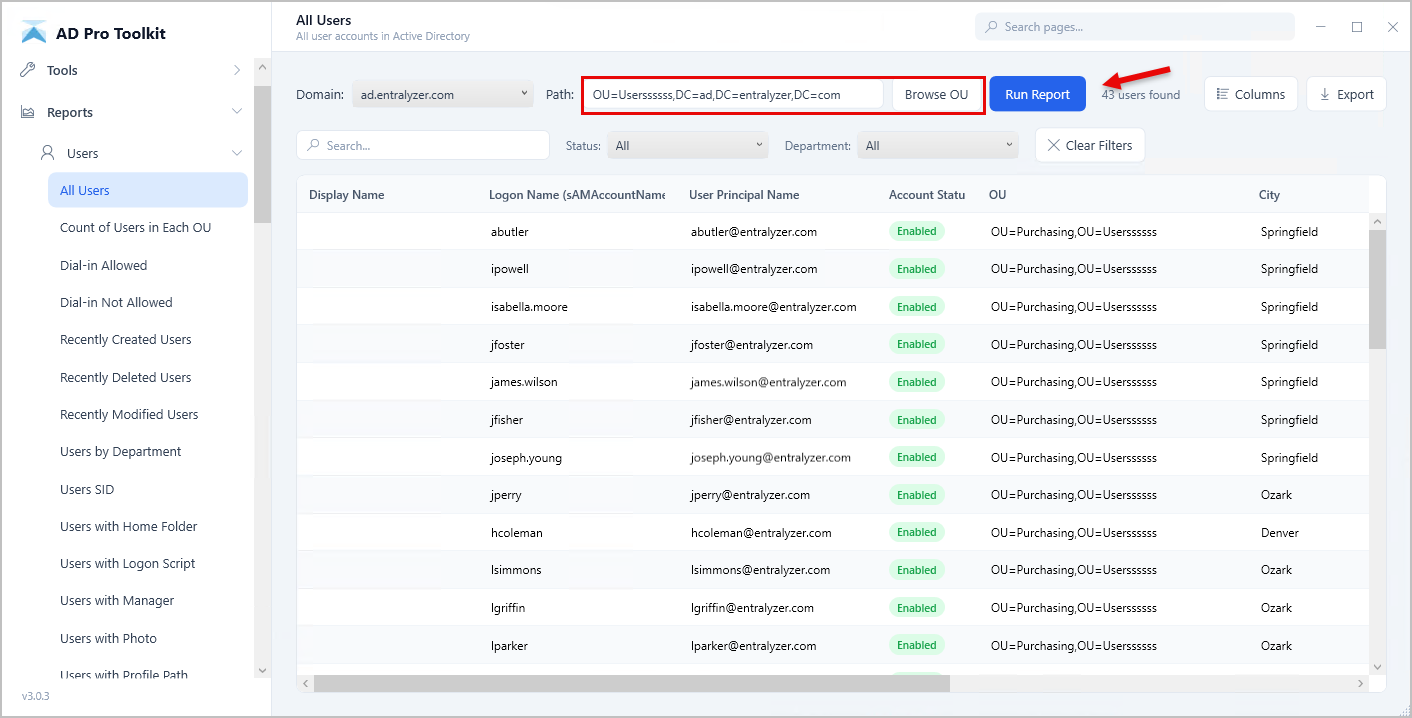The image size is (1412, 718).
Task: Open the Reports section icon
Action: [x=27, y=111]
